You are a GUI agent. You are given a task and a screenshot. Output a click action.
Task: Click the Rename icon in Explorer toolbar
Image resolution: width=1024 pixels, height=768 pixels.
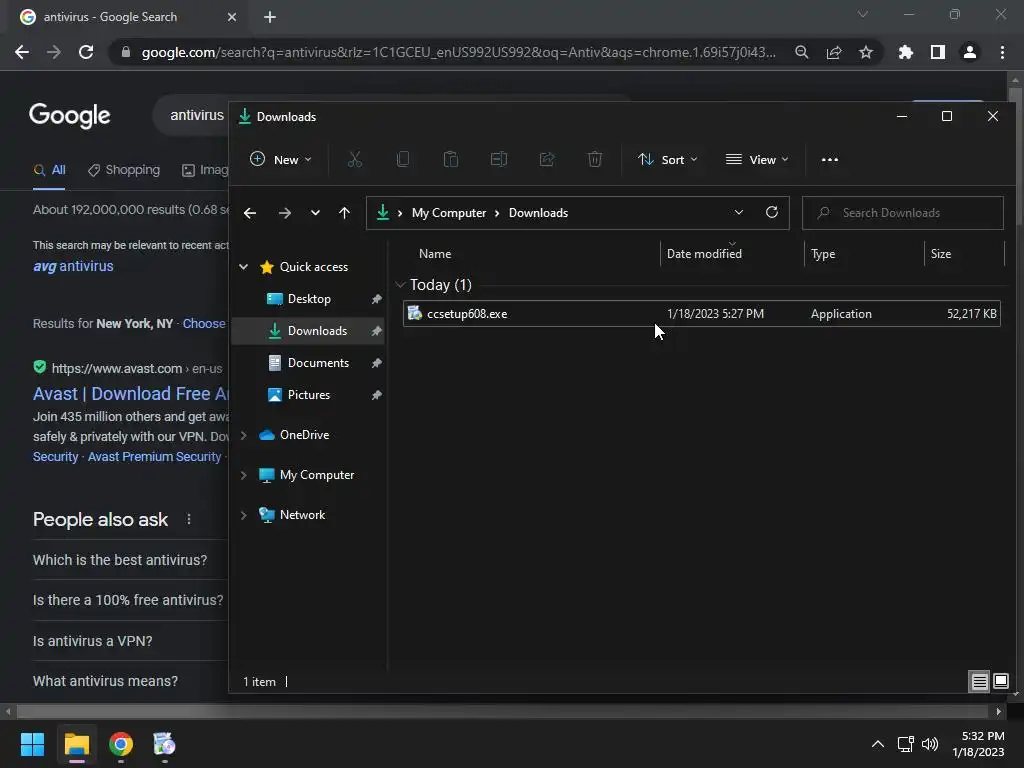tap(499, 159)
